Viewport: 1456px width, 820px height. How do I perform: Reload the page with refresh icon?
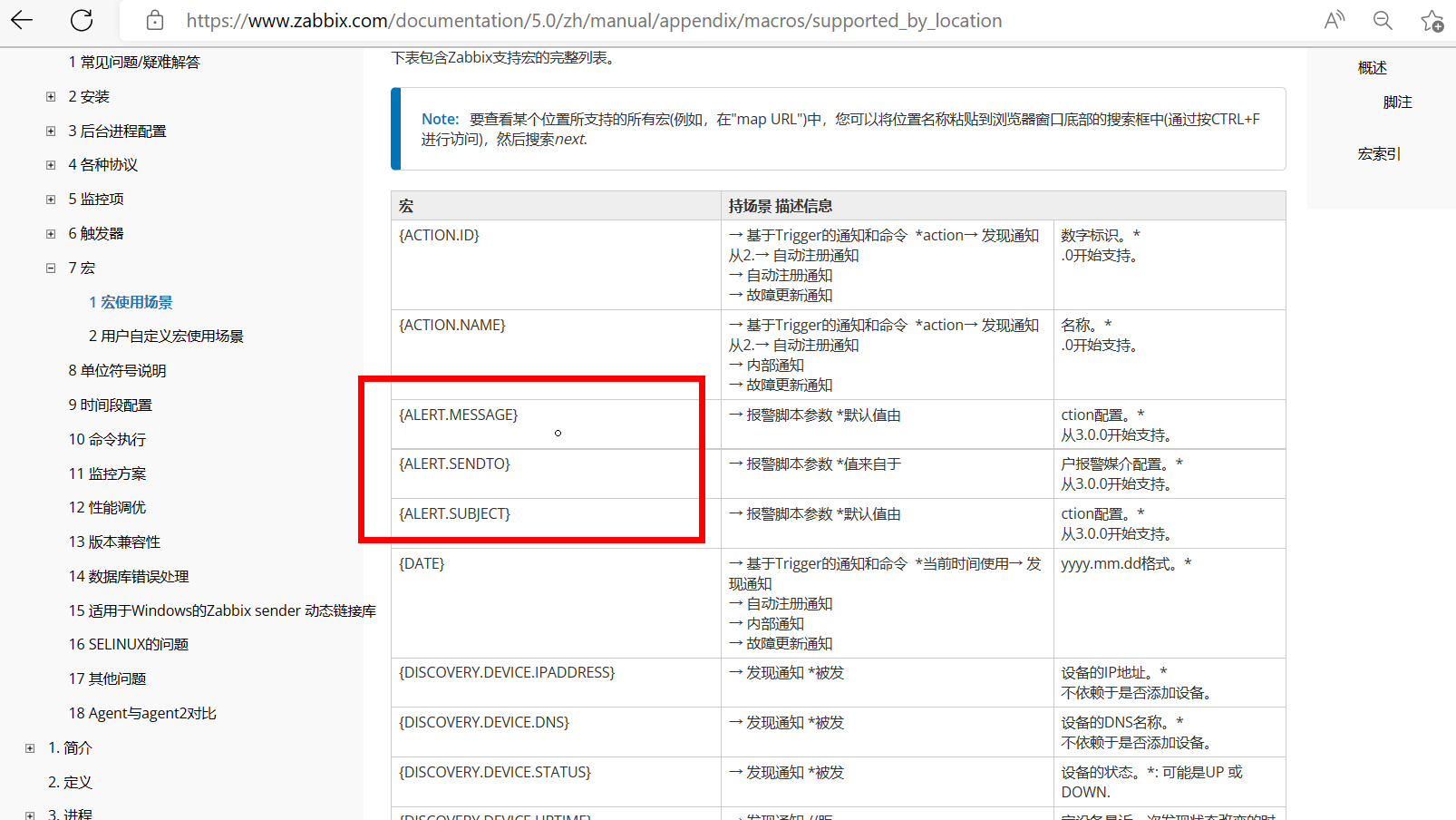click(x=82, y=20)
